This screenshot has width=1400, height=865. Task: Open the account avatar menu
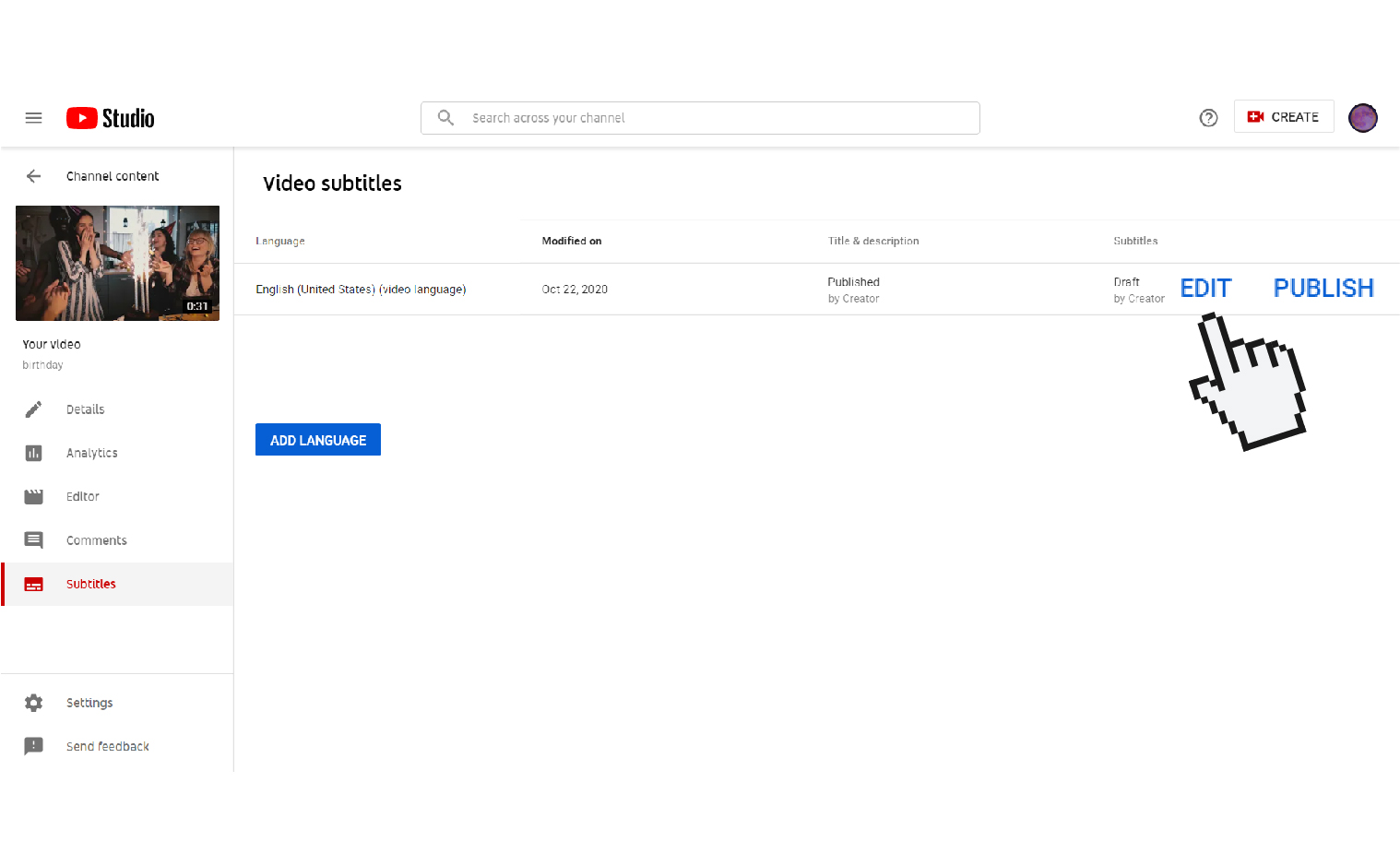point(1362,118)
